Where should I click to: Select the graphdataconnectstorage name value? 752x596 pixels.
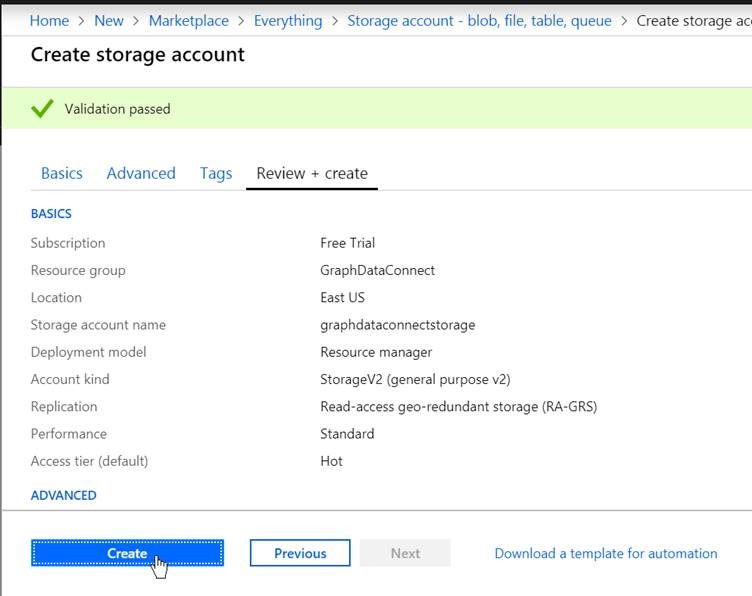(398, 325)
